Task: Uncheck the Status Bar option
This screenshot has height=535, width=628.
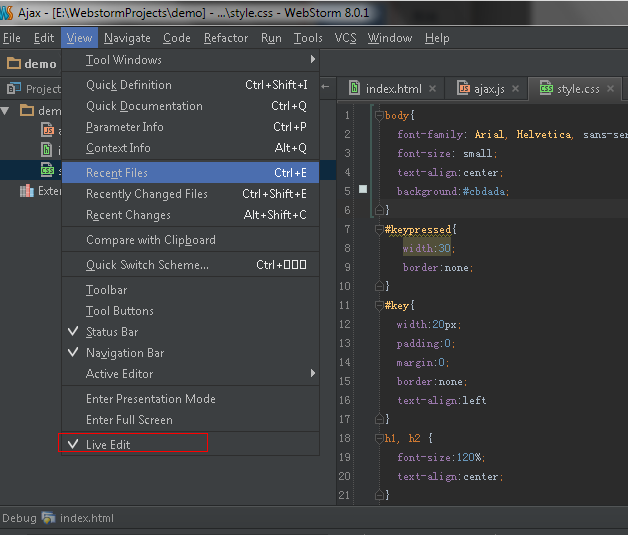Action: pyautogui.click(x=191, y=332)
